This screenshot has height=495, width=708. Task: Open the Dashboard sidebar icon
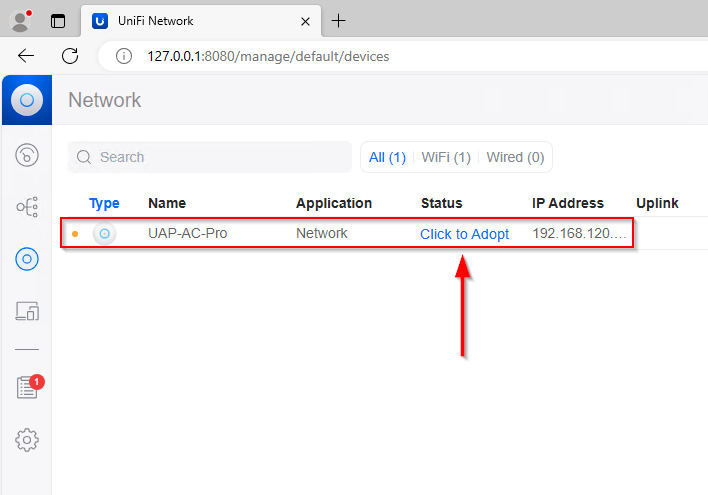[x=27, y=154]
